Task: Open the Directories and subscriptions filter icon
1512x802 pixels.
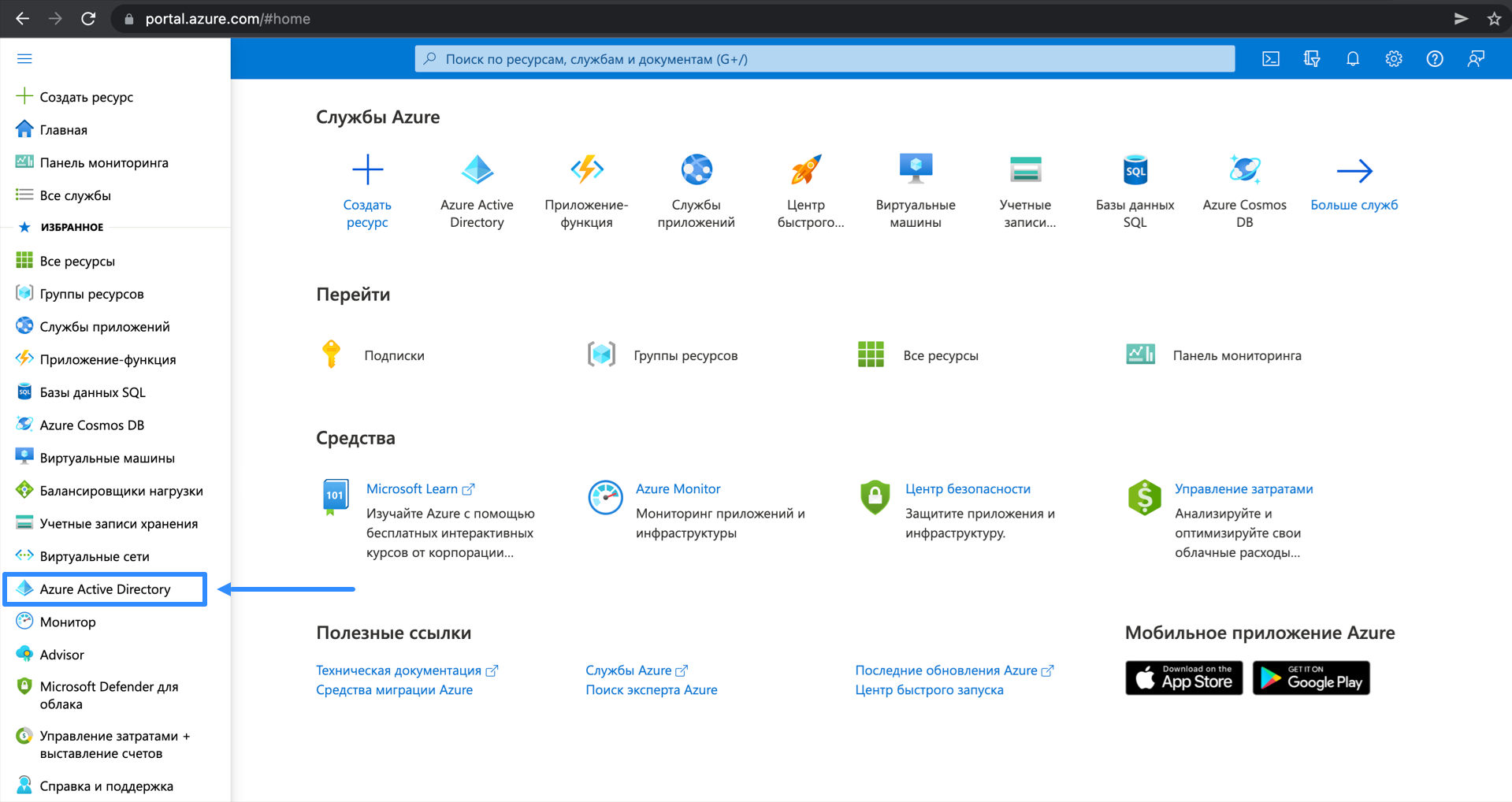Action: (1312, 59)
